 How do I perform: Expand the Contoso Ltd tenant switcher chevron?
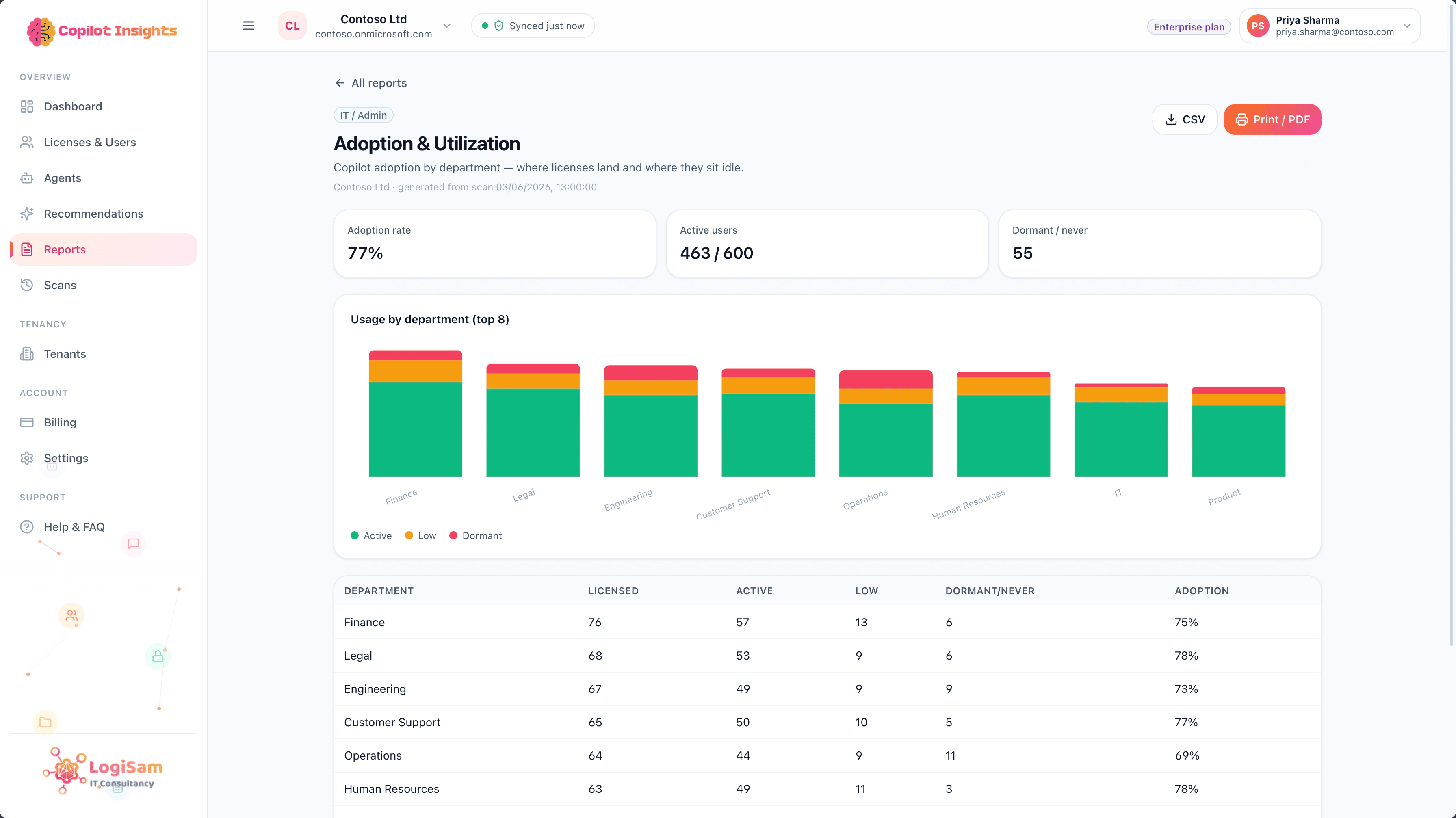click(x=446, y=26)
